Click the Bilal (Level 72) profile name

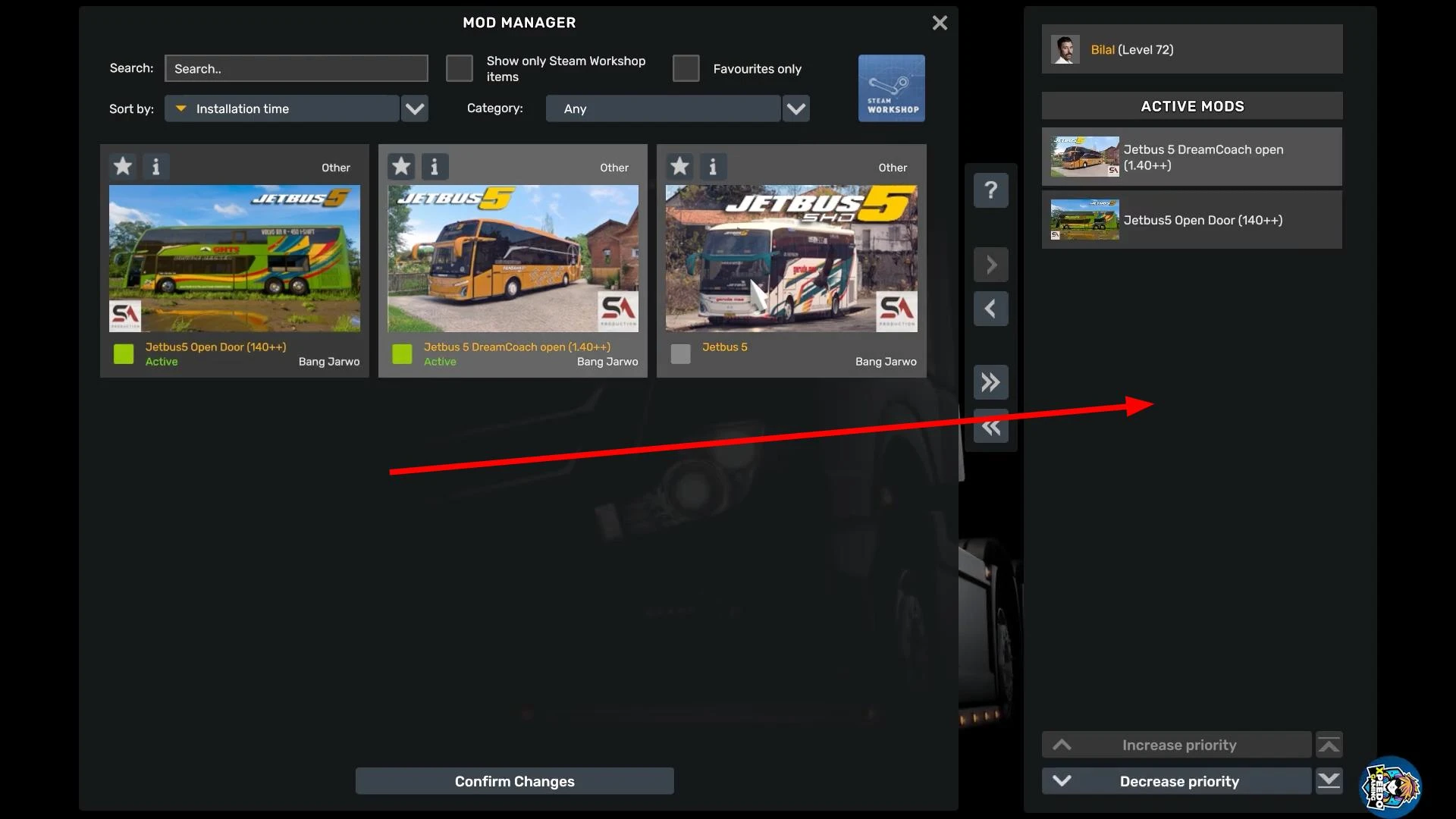(1131, 49)
